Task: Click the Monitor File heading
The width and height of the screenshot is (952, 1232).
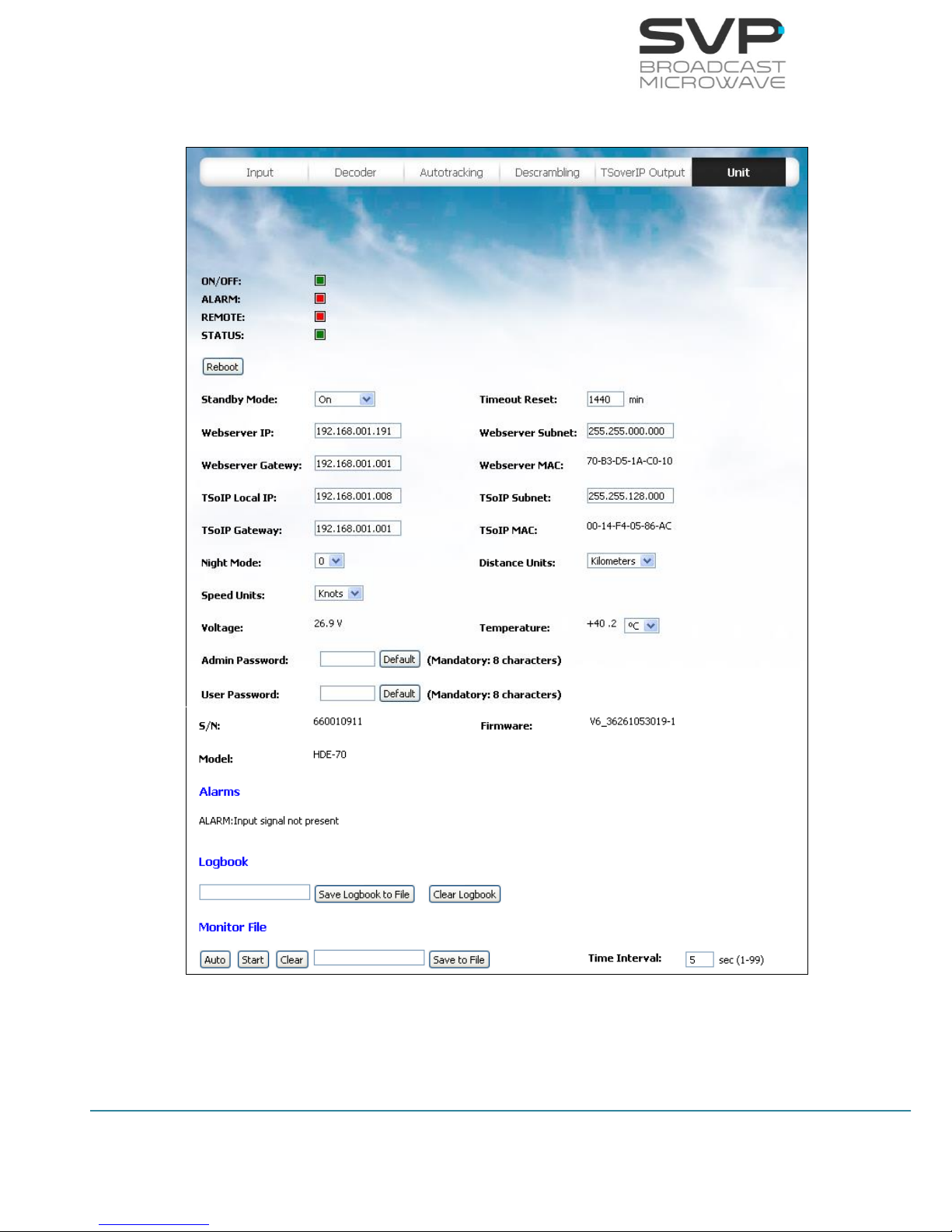Action: click(x=232, y=927)
